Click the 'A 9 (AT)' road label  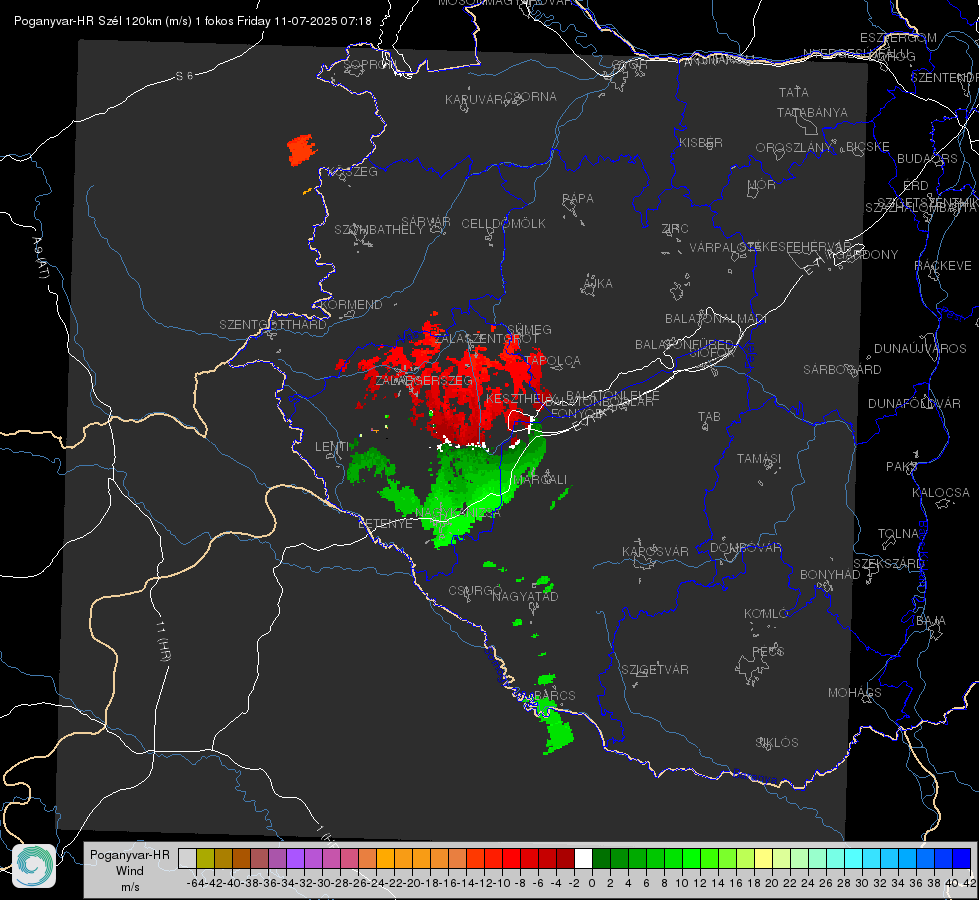tap(41, 257)
